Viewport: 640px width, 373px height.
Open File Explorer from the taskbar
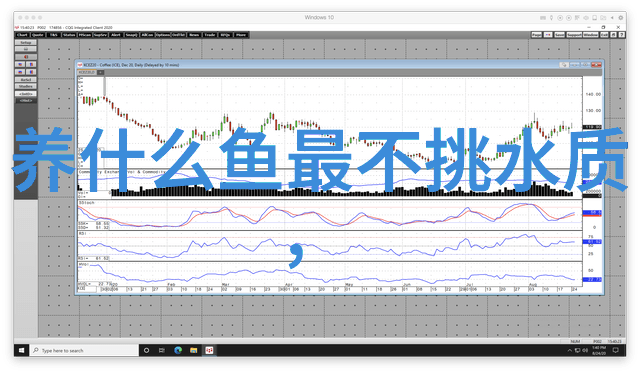(193, 350)
